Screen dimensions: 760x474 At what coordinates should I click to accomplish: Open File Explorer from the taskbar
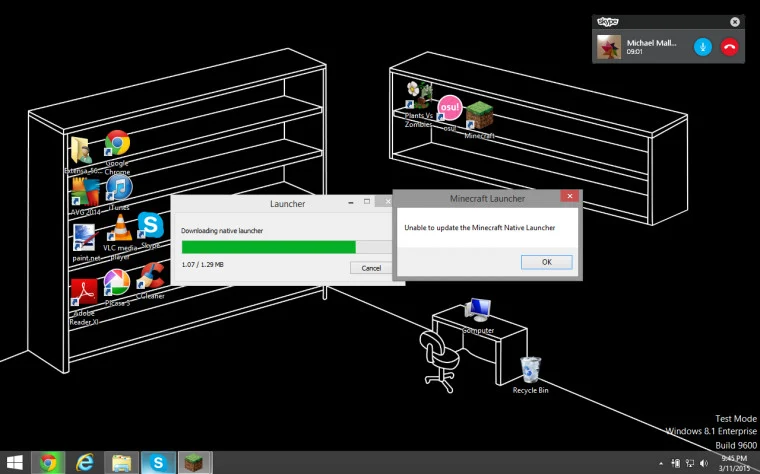[x=121, y=462]
